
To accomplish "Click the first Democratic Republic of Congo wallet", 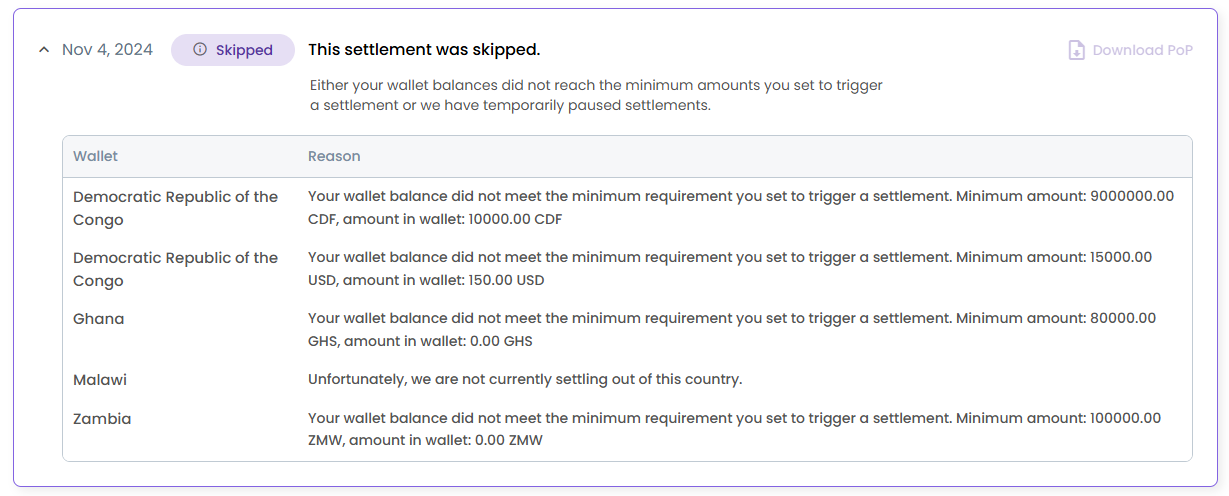I will 176,208.
